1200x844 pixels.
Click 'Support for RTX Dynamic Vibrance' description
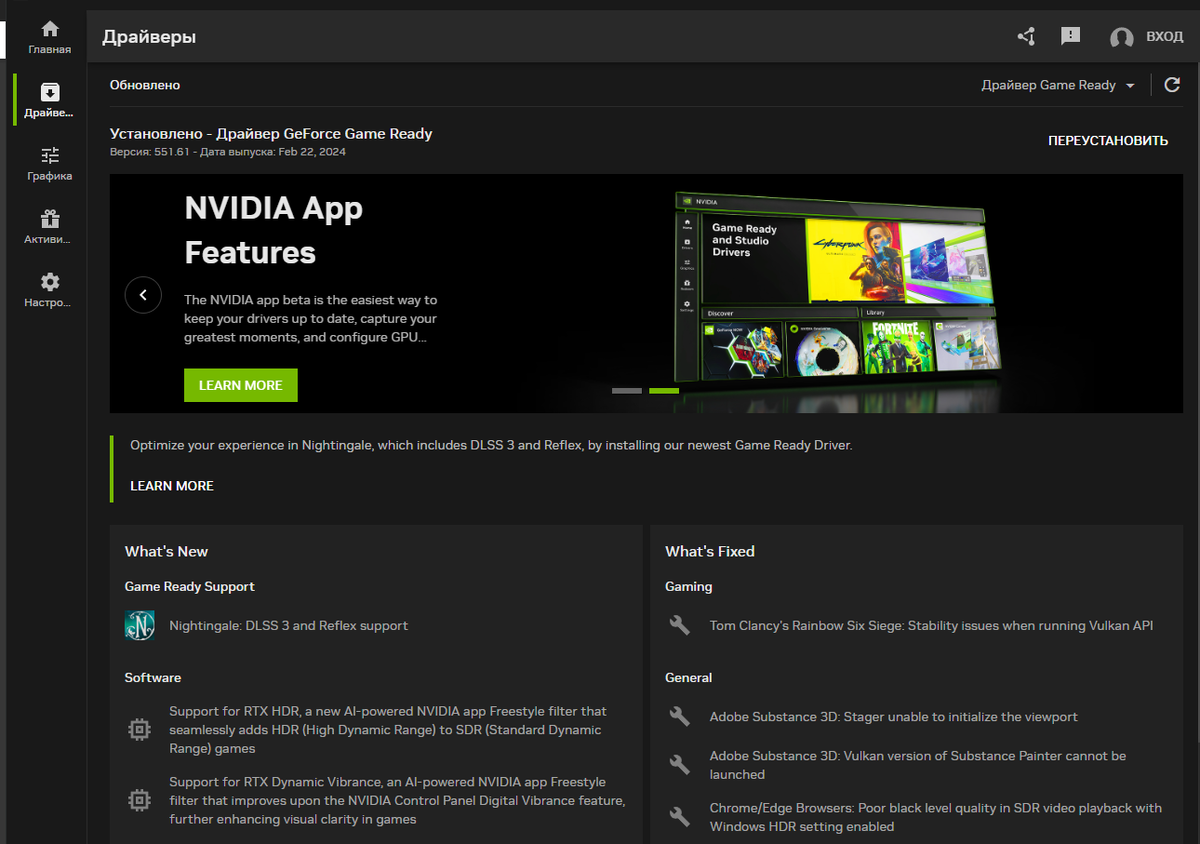pos(397,800)
